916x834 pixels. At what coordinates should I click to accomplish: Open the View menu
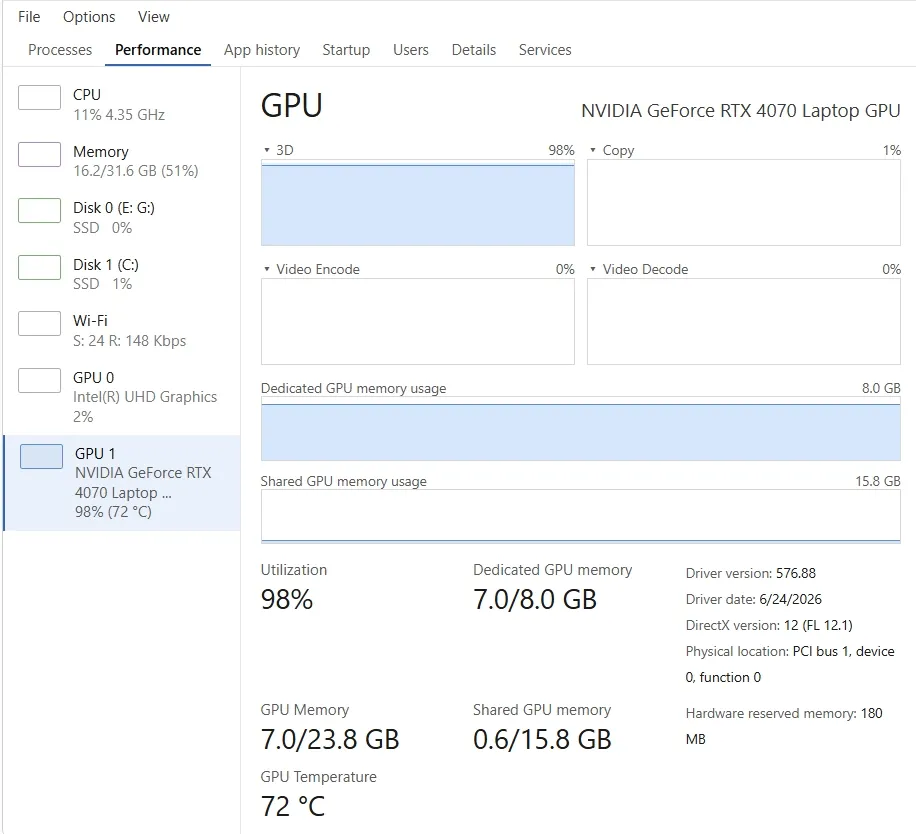click(x=154, y=17)
